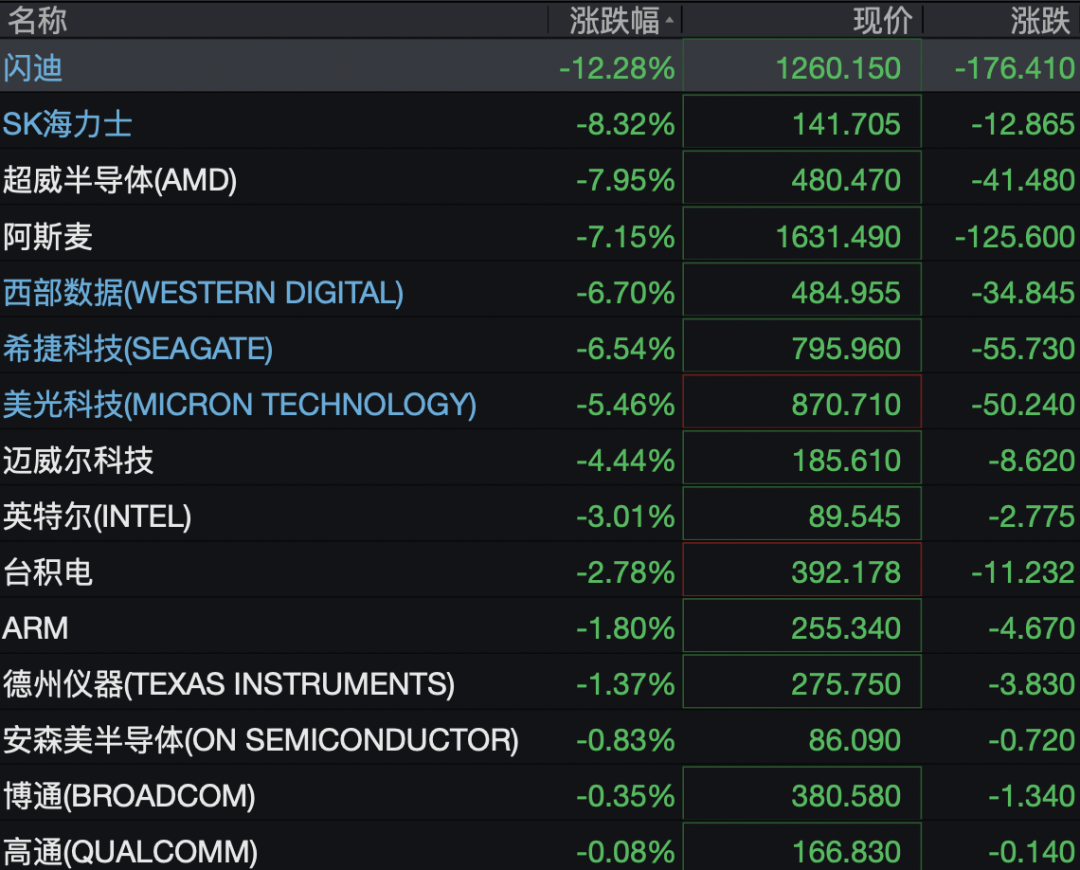Click Qualcomm price cell 166.830
The image size is (1080, 870).
[802, 847]
